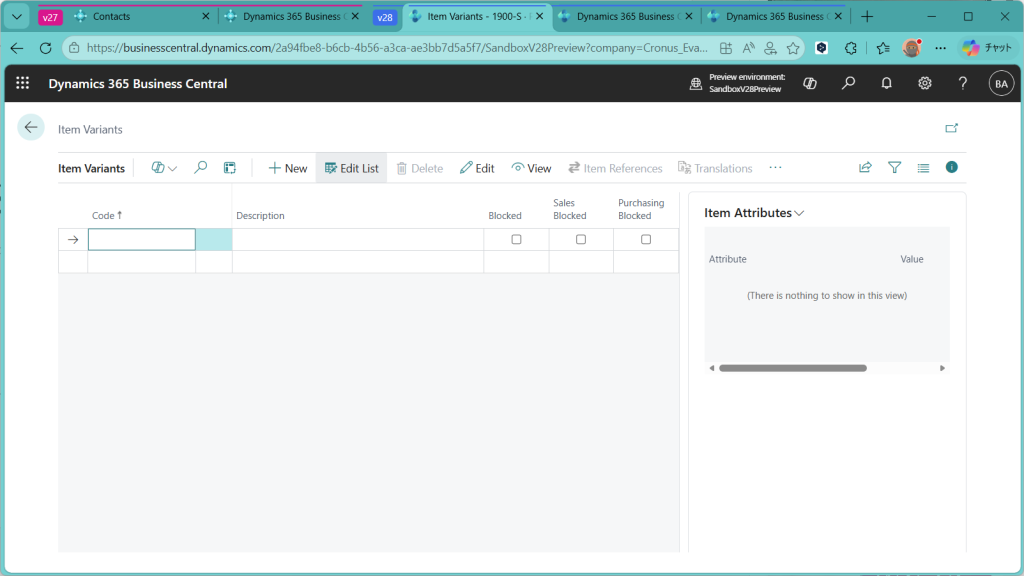Enable the Purchasing Blocked checkbox
The height and width of the screenshot is (576, 1024).
(646, 240)
